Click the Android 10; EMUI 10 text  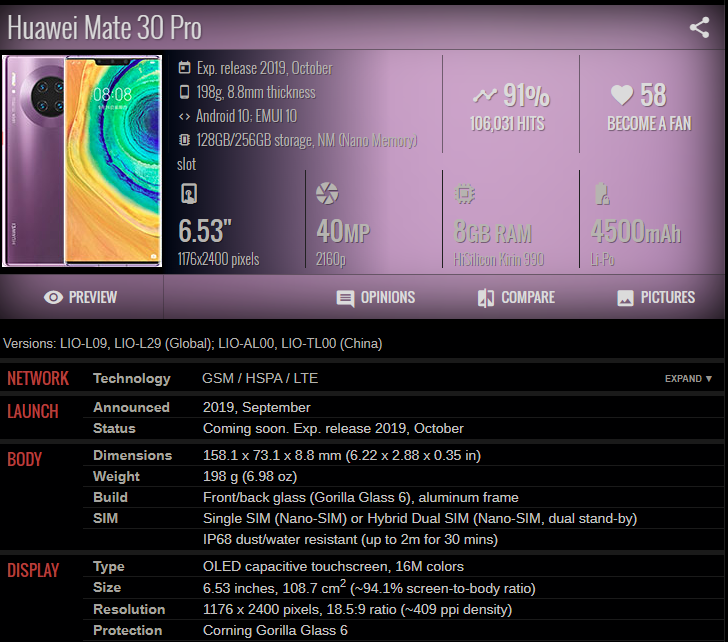tap(247, 116)
